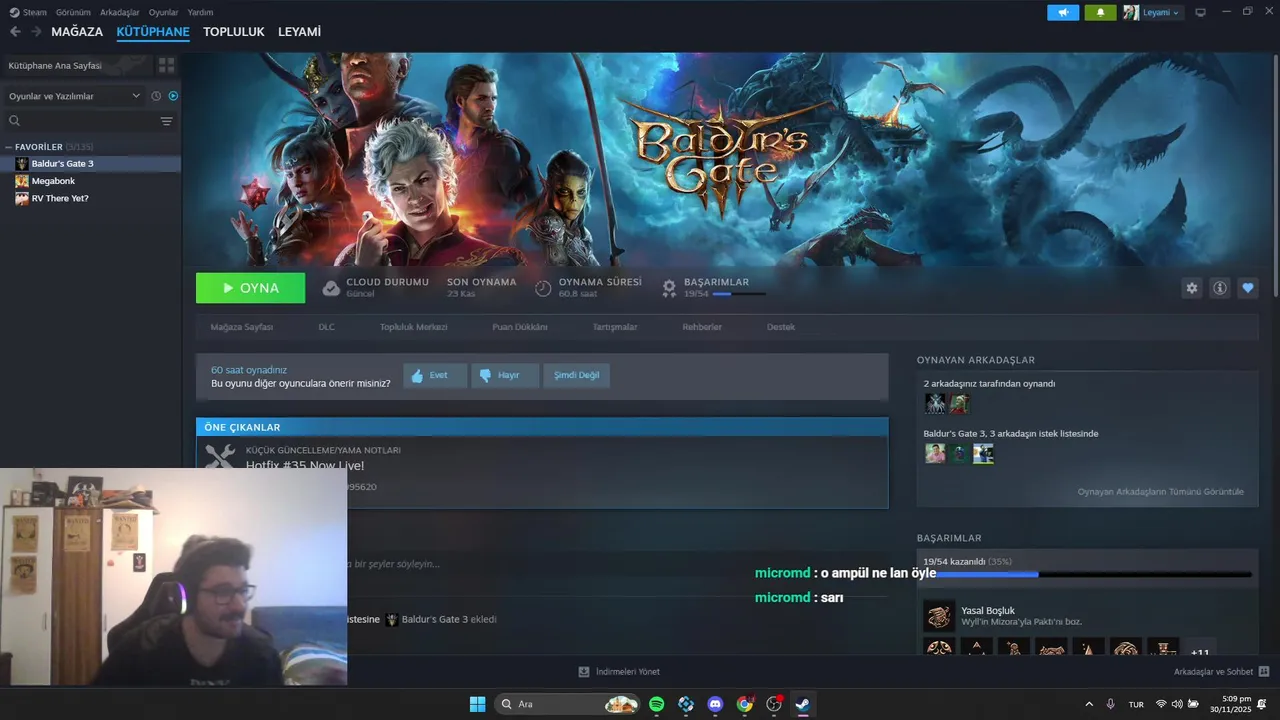Click the Şimdi Değil button
The image size is (1280, 720).
576,375
